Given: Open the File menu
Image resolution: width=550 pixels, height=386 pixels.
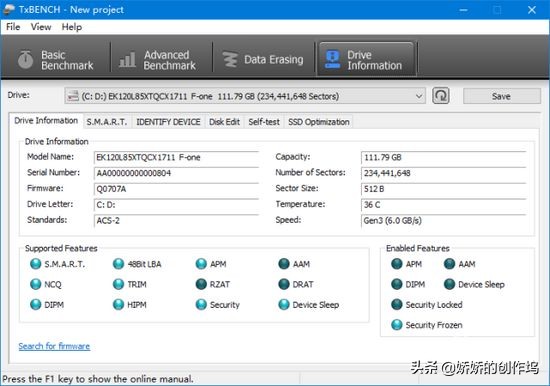Looking at the screenshot, I should [13, 27].
